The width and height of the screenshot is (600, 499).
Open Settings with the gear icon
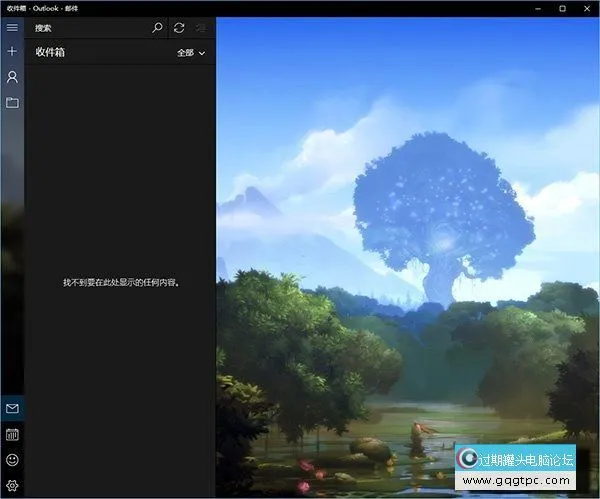click(x=12, y=486)
